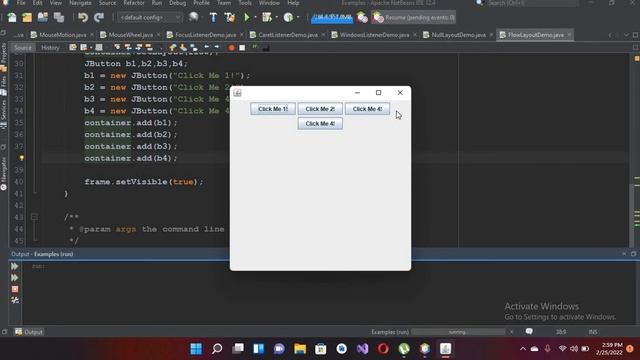Screen dimensions: 640x360
Task: Open Opera browser from the taskbar
Action: pyautogui.click(x=383, y=349)
